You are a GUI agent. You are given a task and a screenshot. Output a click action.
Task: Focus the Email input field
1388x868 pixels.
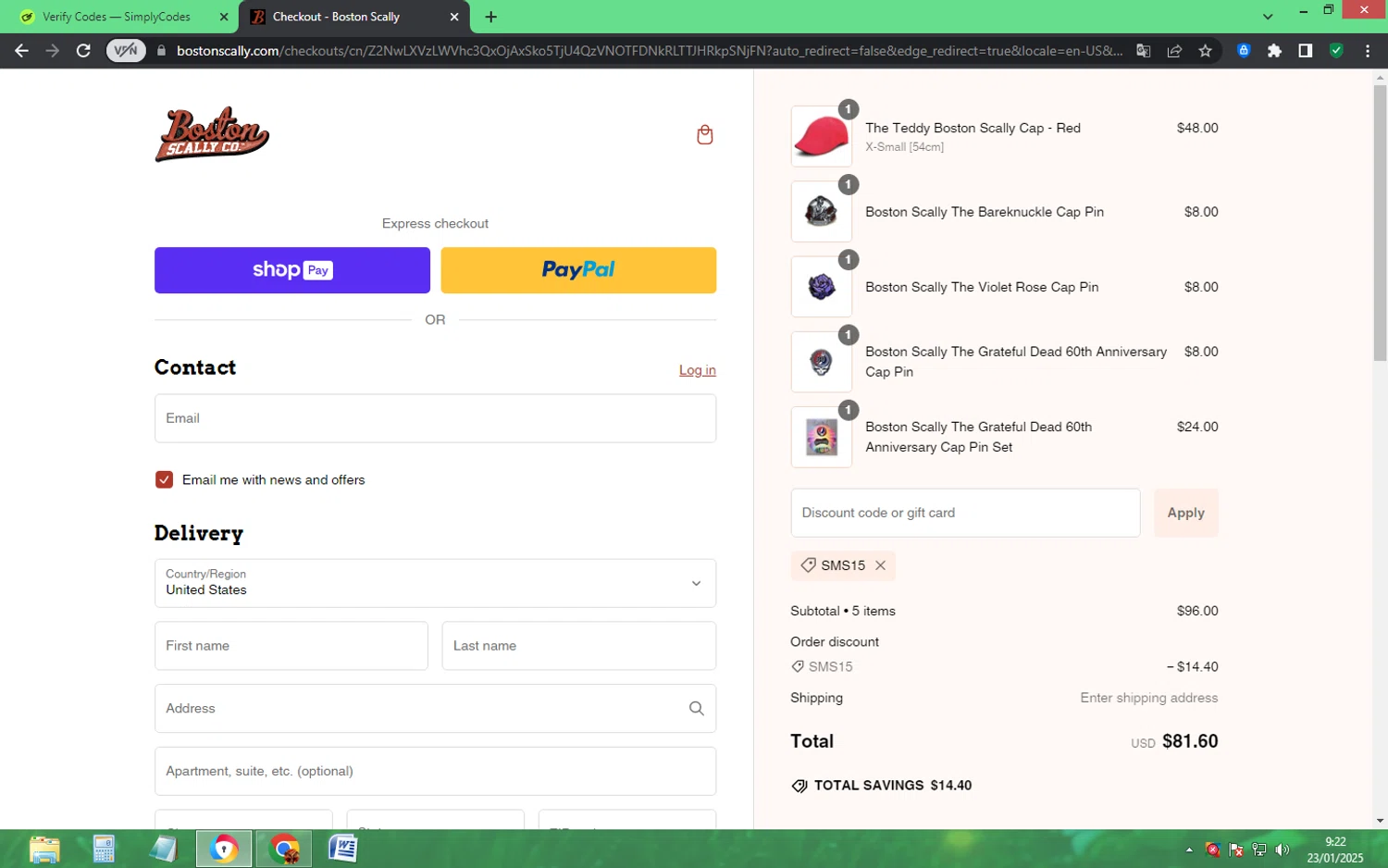(435, 418)
